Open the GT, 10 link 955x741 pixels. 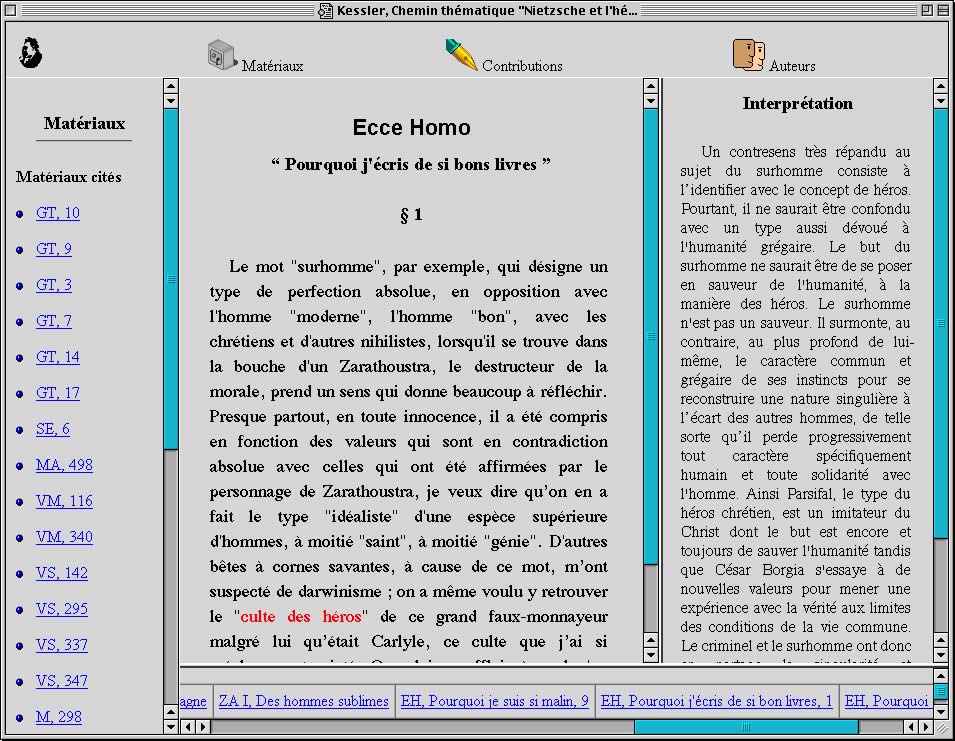58,213
